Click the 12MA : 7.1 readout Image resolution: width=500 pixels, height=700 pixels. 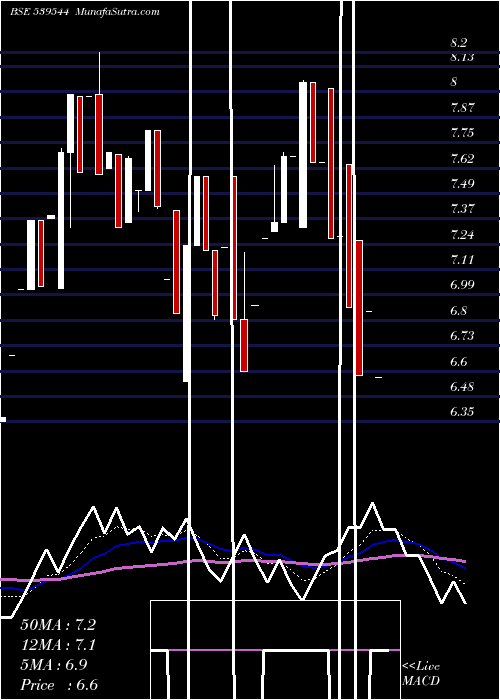58,645
